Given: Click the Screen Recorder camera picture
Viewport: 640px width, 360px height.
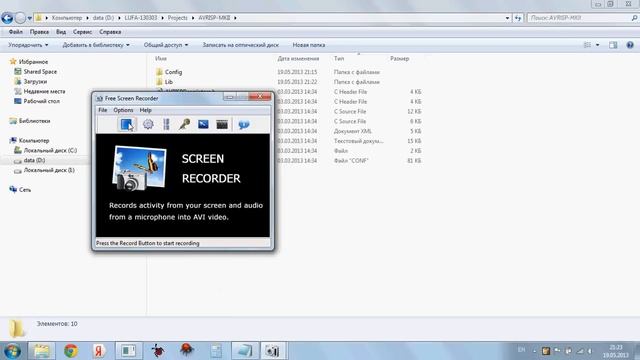Looking at the screenshot, I should pos(139,169).
